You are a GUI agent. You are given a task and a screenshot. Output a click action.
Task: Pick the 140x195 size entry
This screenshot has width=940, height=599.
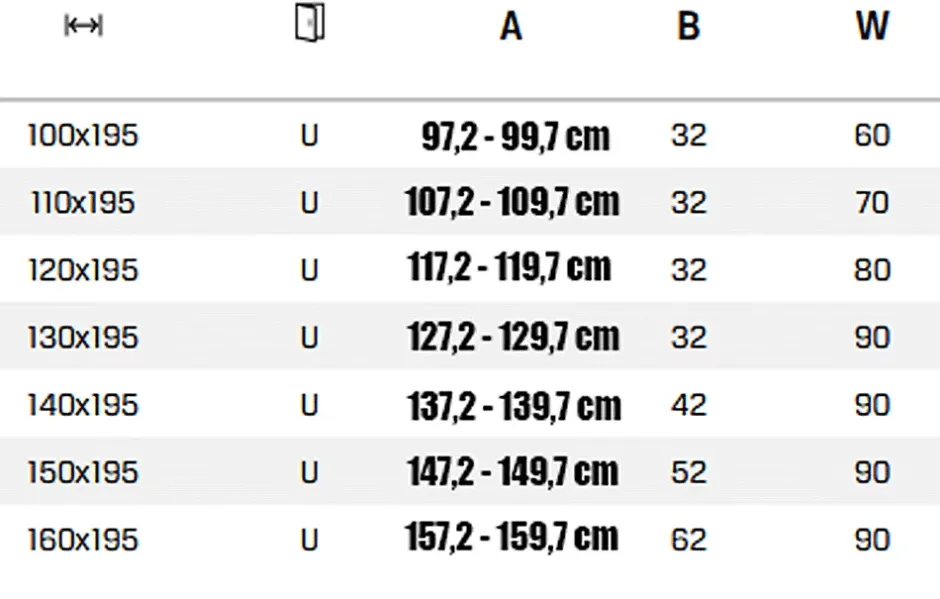click(x=83, y=405)
